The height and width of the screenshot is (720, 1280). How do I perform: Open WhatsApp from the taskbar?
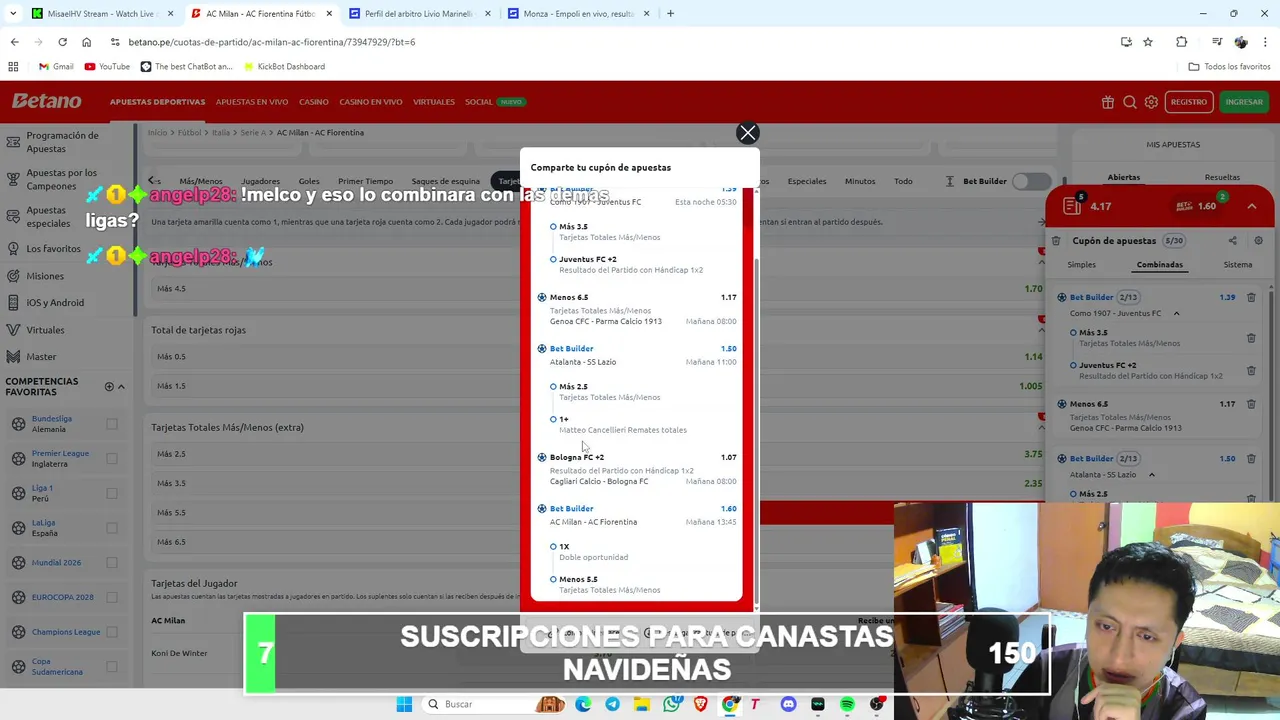(x=671, y=704)
